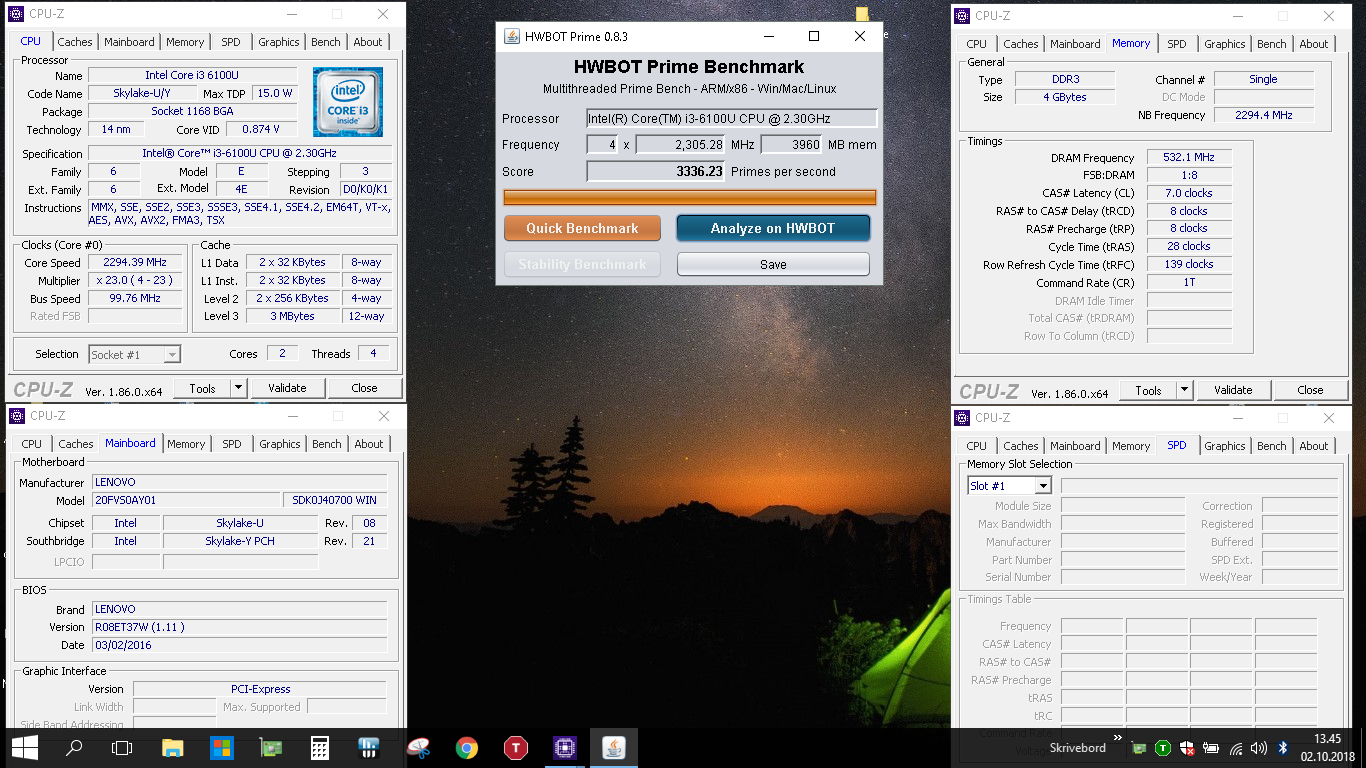The image size is (1366, 768).
Task: Click Validate in CPU-Z Memory window
Action: [x=1233, y=390]
